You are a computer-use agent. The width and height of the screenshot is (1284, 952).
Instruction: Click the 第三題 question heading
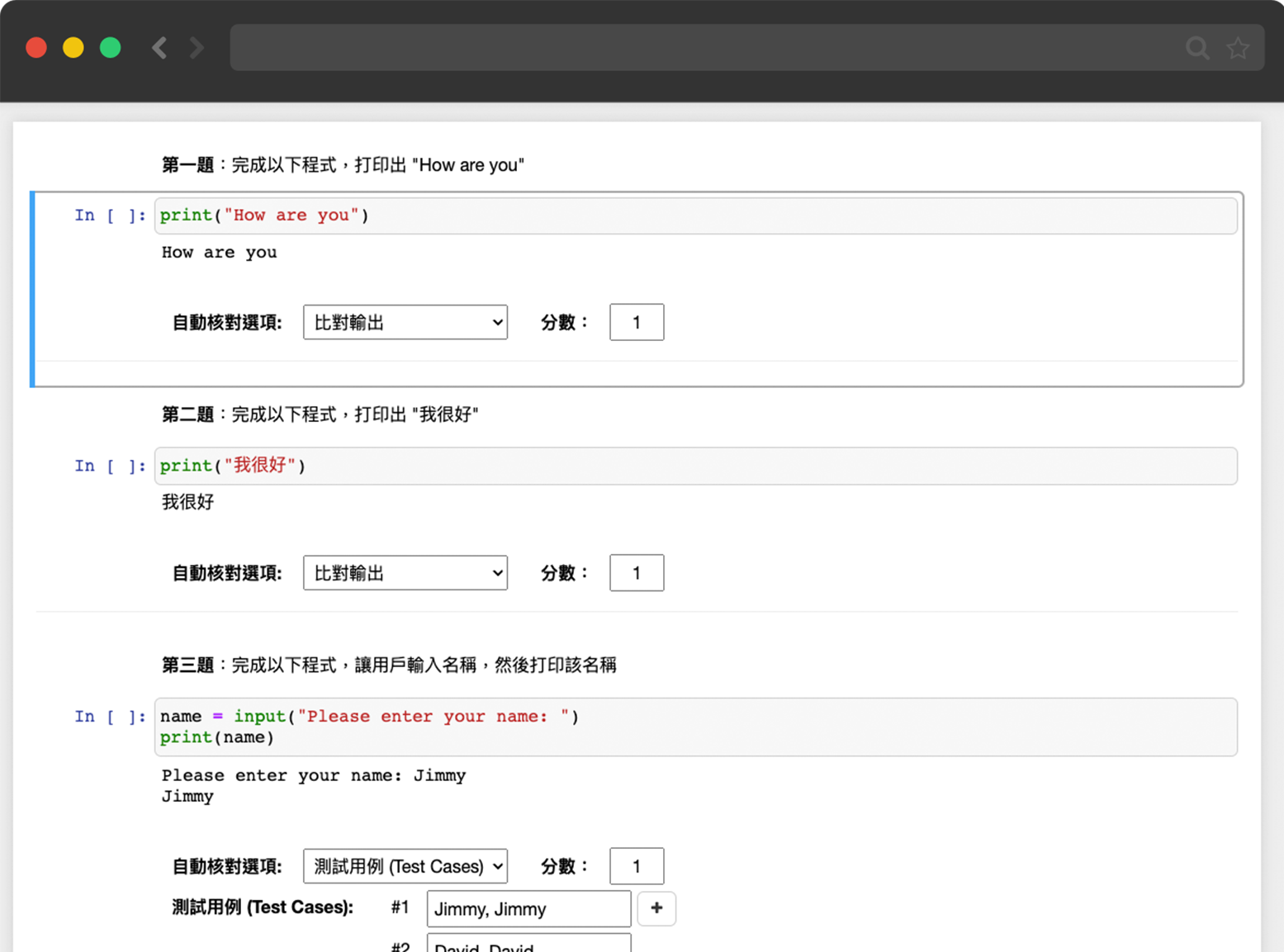pos(389,665)
